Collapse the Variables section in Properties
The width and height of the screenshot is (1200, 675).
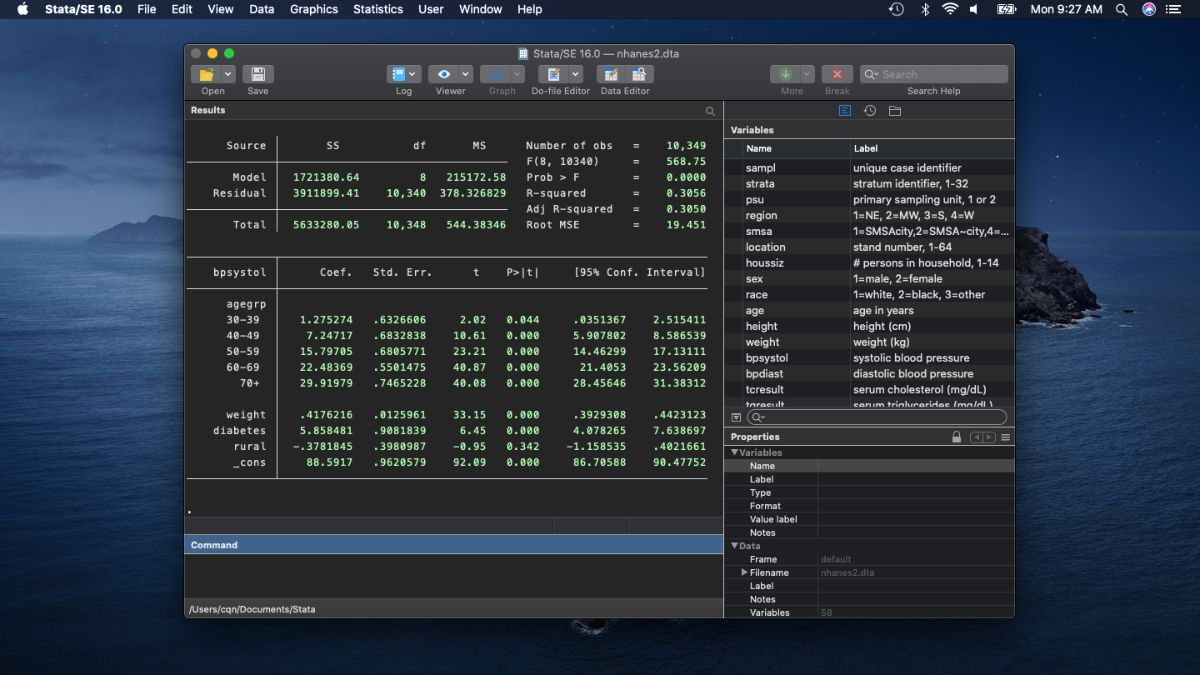[x=734, y=453]
